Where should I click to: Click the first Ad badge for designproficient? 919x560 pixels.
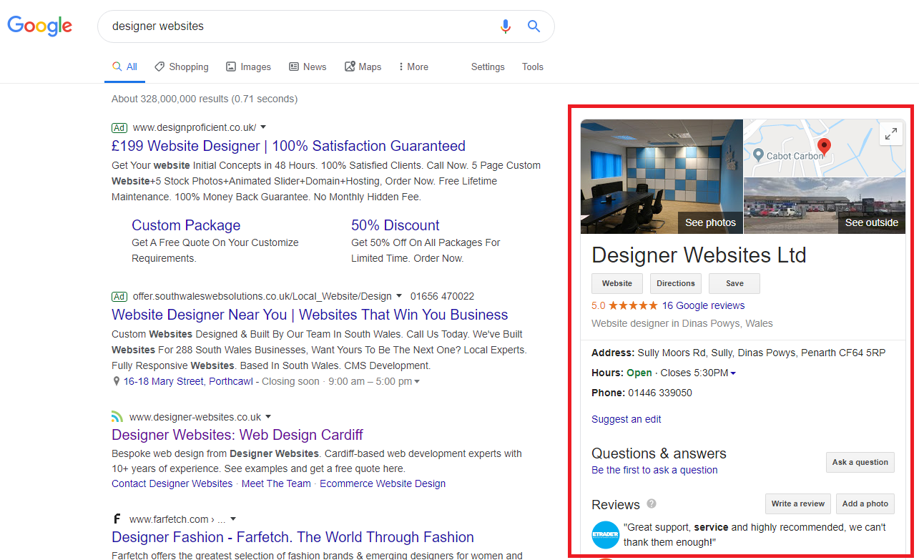(119, 128)
